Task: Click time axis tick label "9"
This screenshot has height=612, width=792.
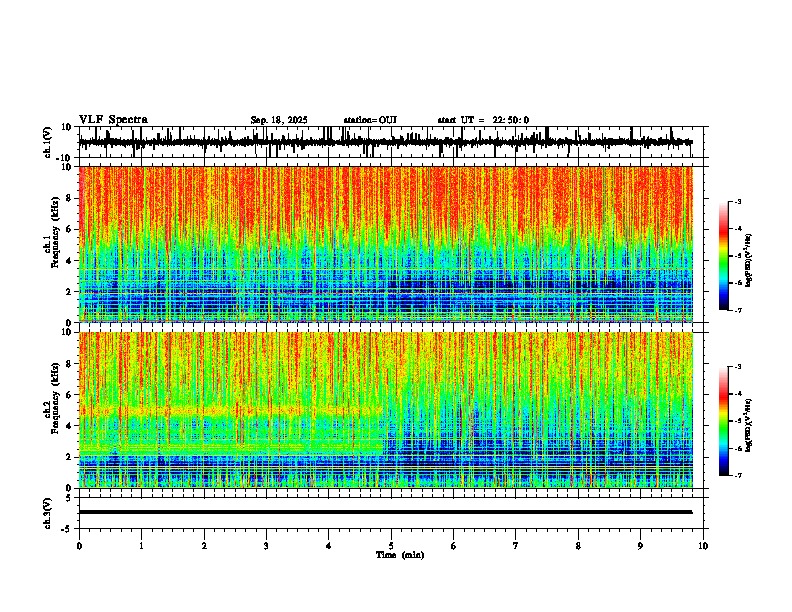Action: [x=640, y=546]
